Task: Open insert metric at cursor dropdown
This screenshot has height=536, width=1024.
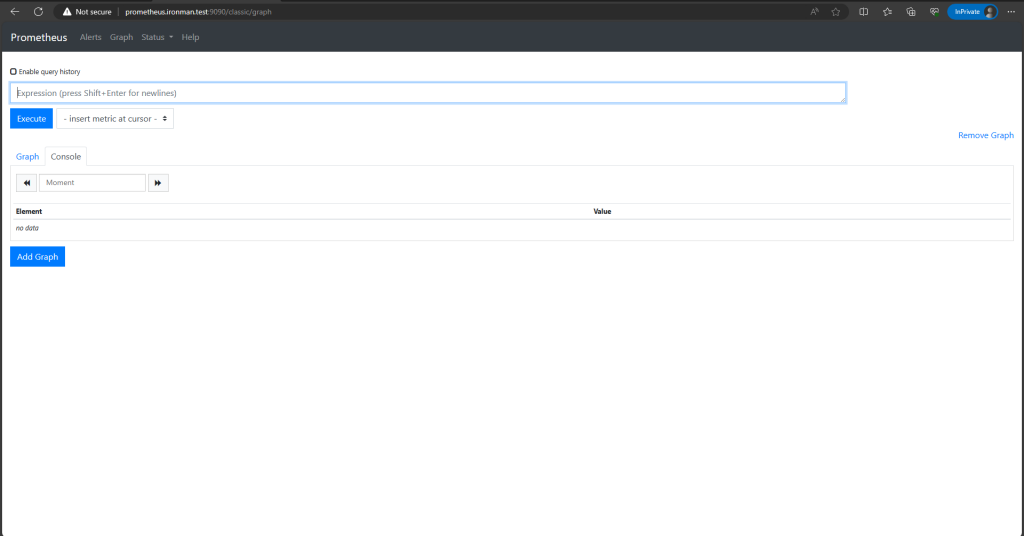Action: tap(115, 119)
